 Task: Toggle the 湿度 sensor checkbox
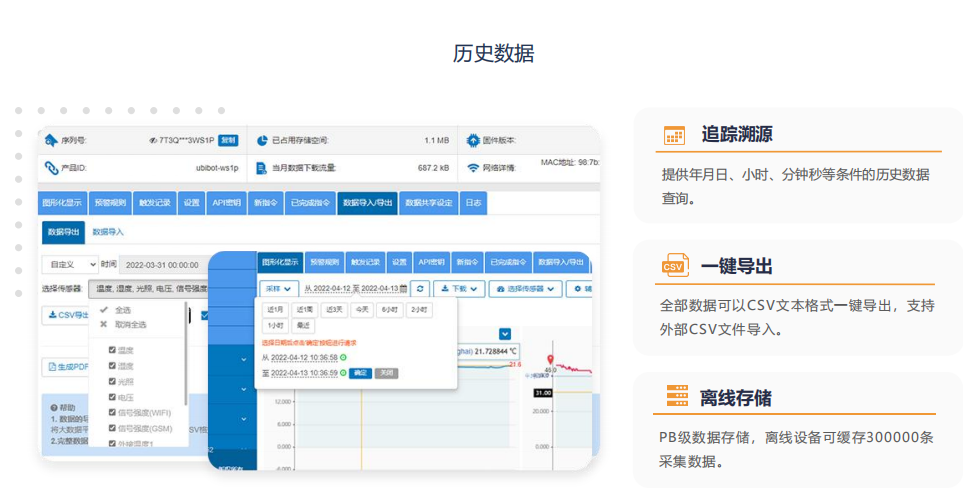pyautogui.click(x=112, y=365)
